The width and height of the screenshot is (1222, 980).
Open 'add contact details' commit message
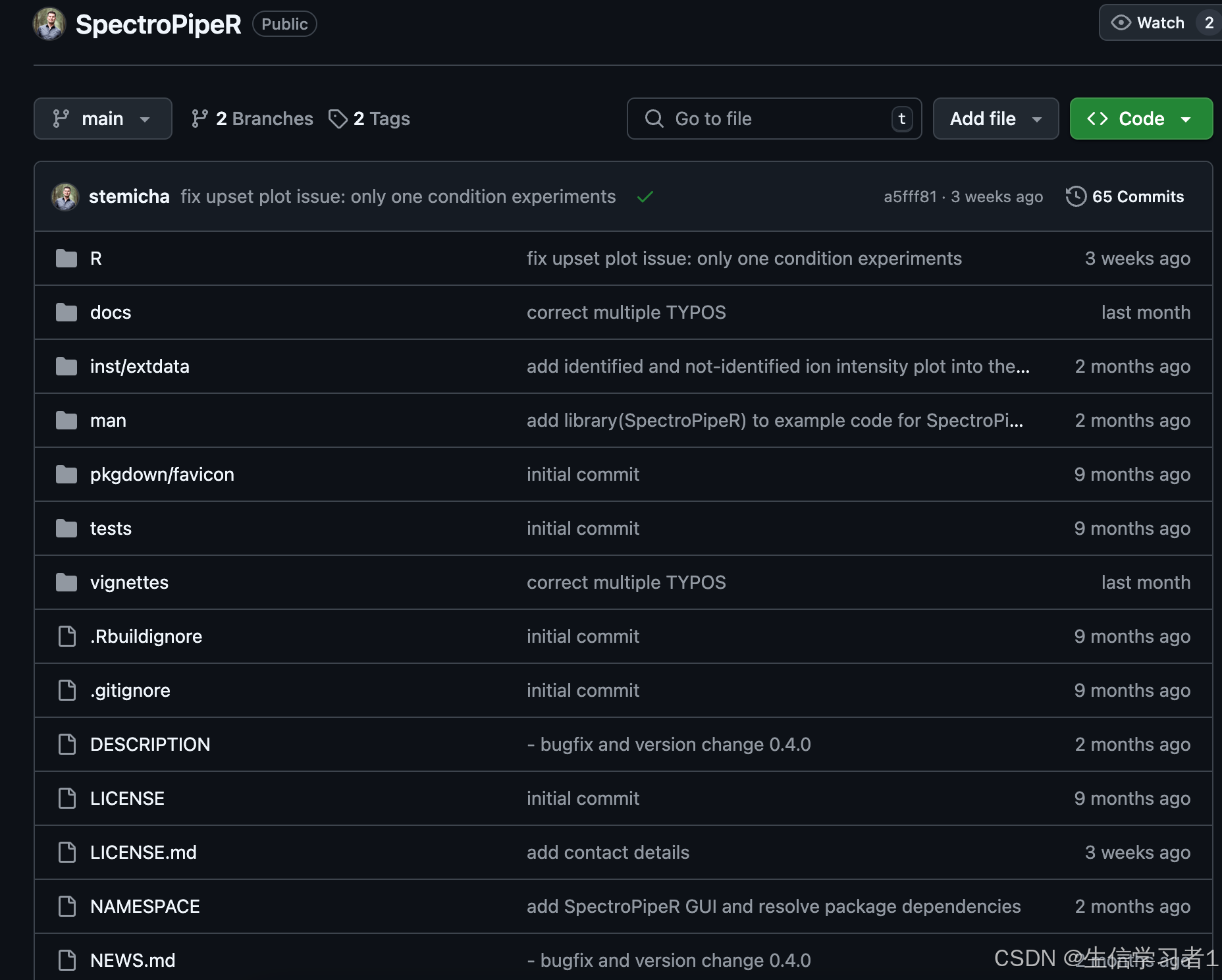(x=608, y=853)
